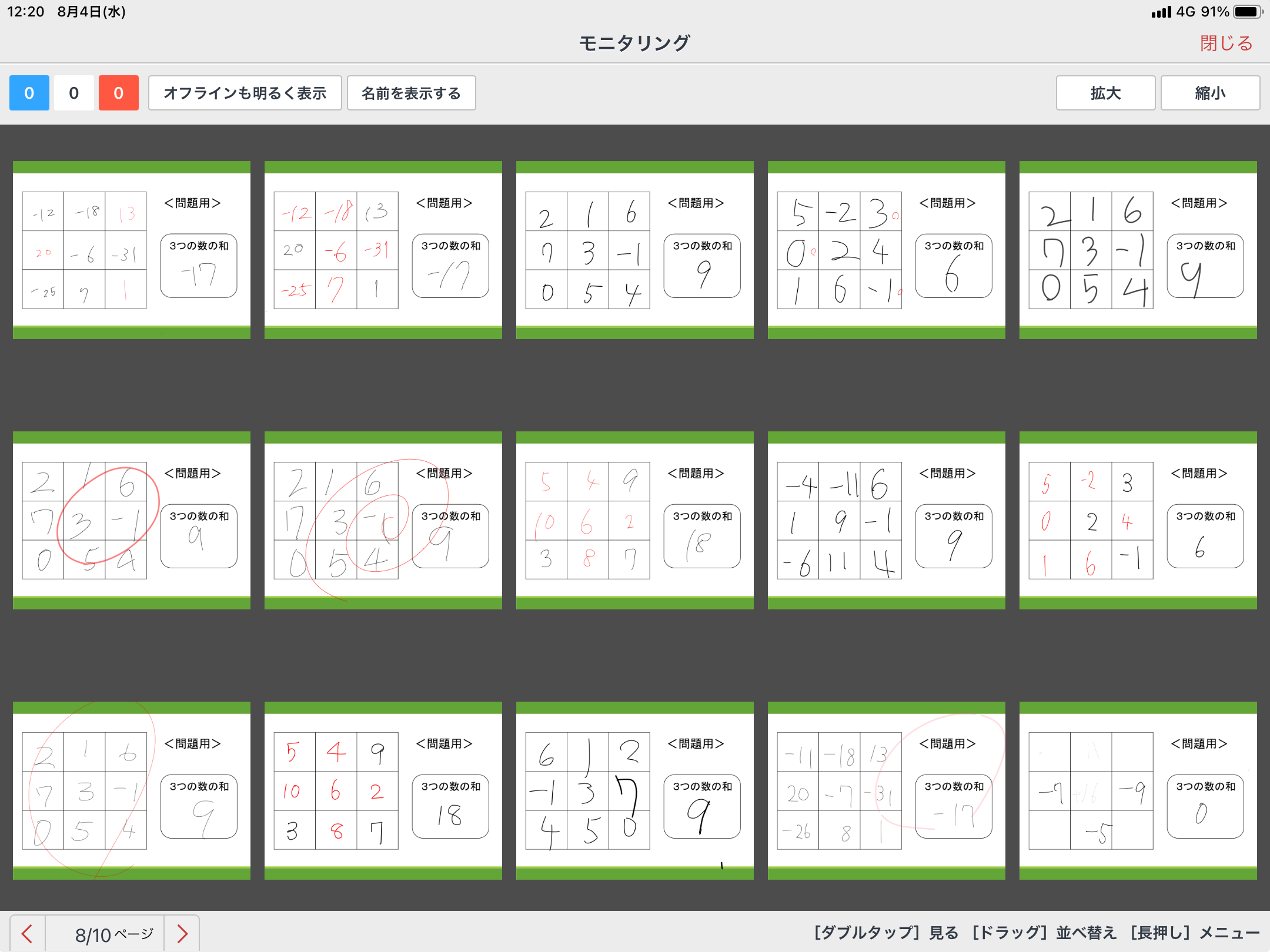Click the white zero counter badge

point(73,93)
